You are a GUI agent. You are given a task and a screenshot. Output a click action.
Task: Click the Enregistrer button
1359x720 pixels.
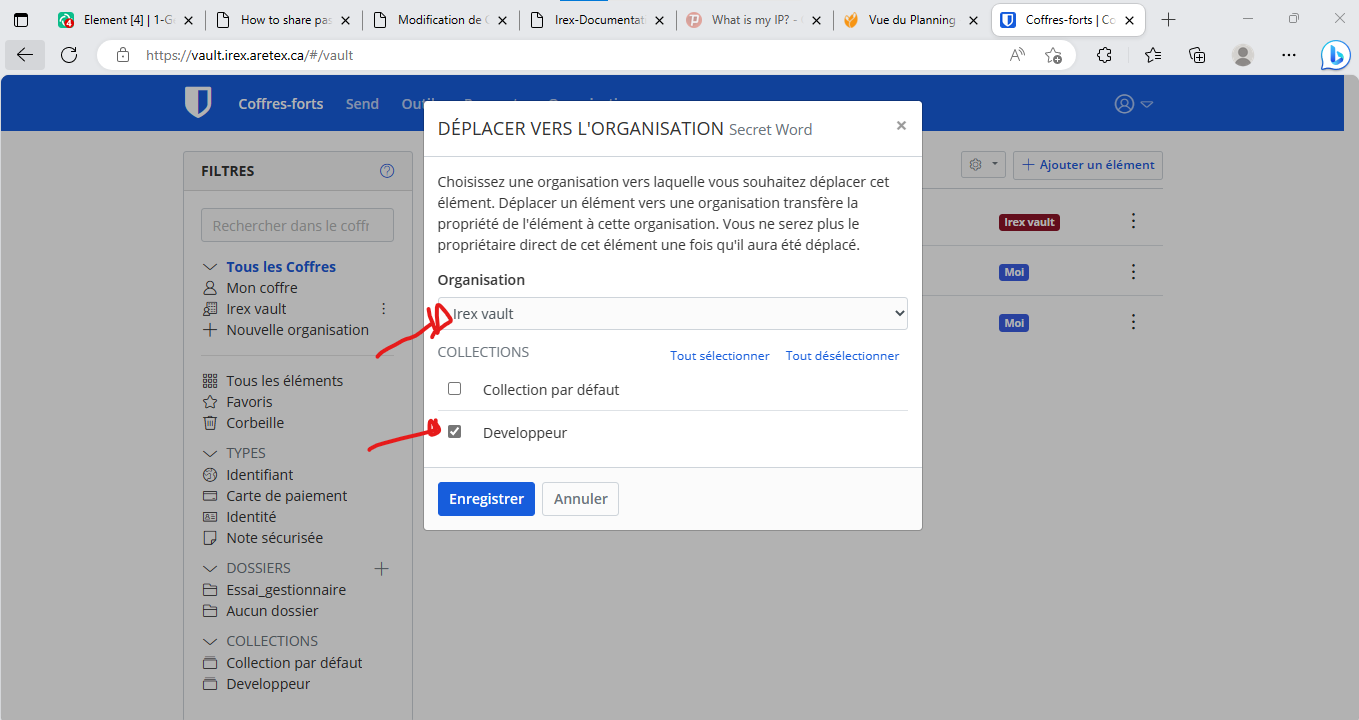point(486,499)
